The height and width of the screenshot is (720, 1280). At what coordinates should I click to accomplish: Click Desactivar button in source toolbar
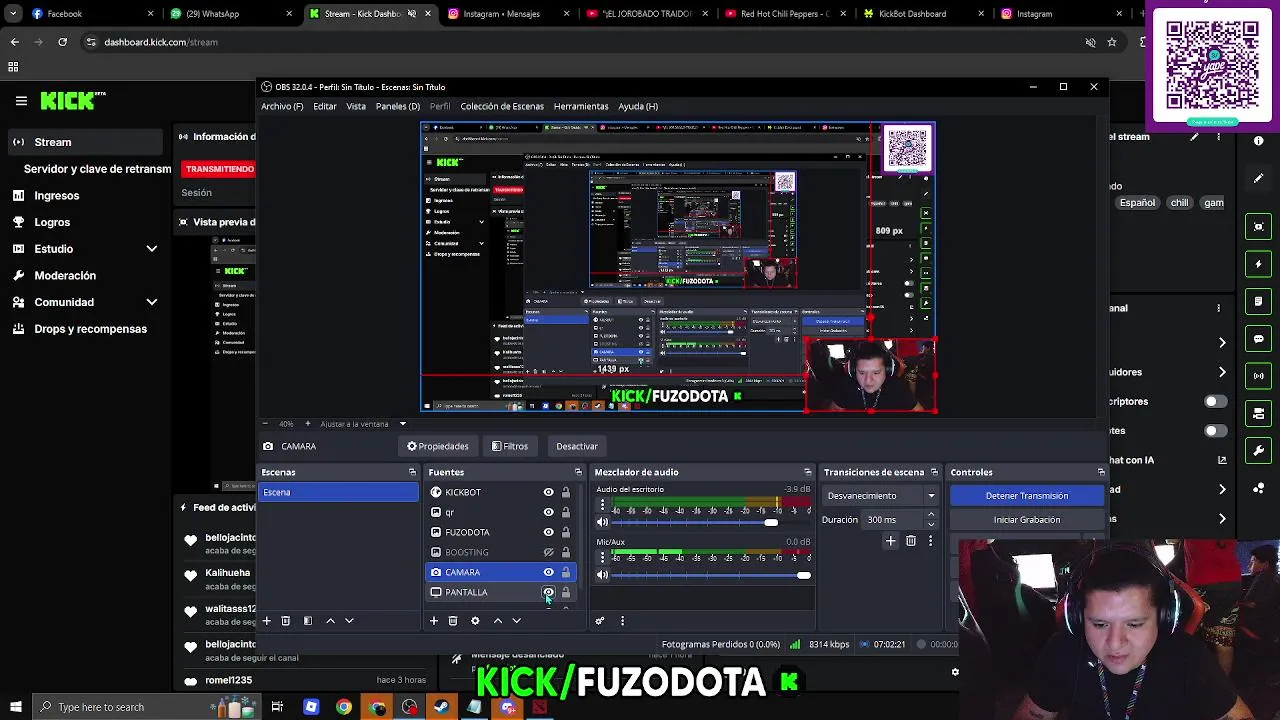tap(577, 447)
